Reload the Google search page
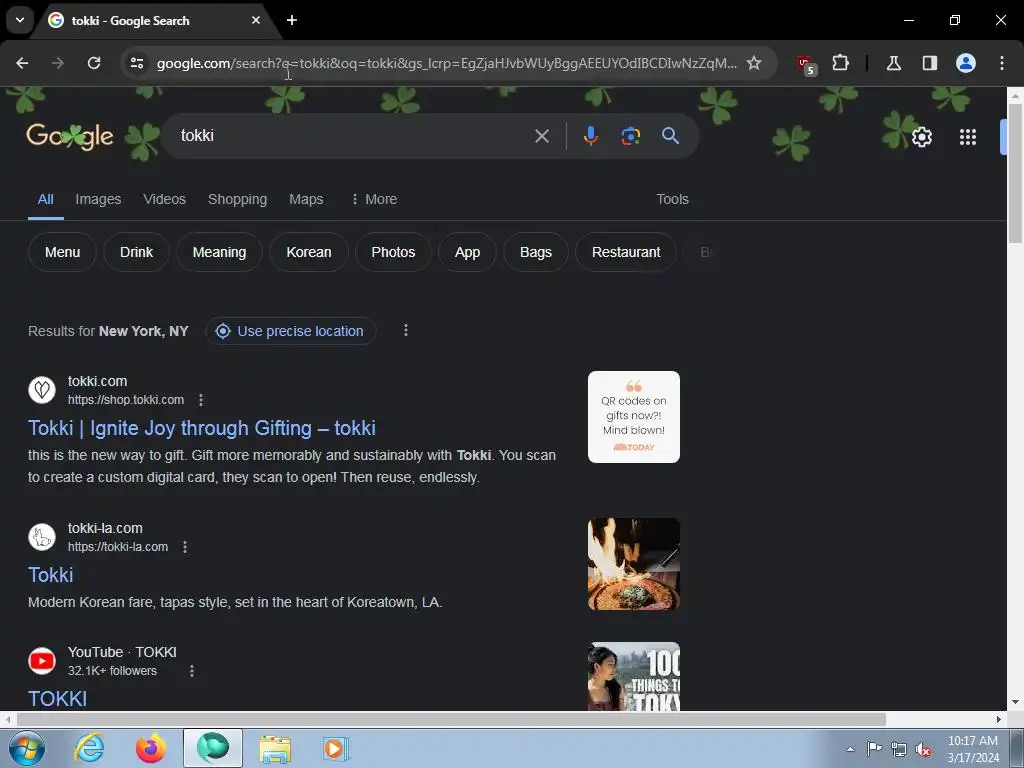Screen dimensions: 1024x768 point(94,63)
